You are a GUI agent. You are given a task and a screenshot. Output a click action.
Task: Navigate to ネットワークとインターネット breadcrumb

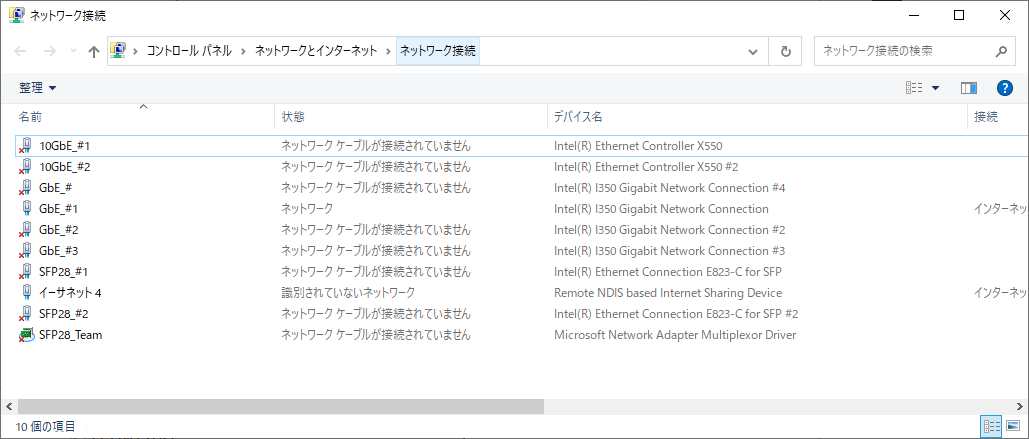click(x=316, y=51)
